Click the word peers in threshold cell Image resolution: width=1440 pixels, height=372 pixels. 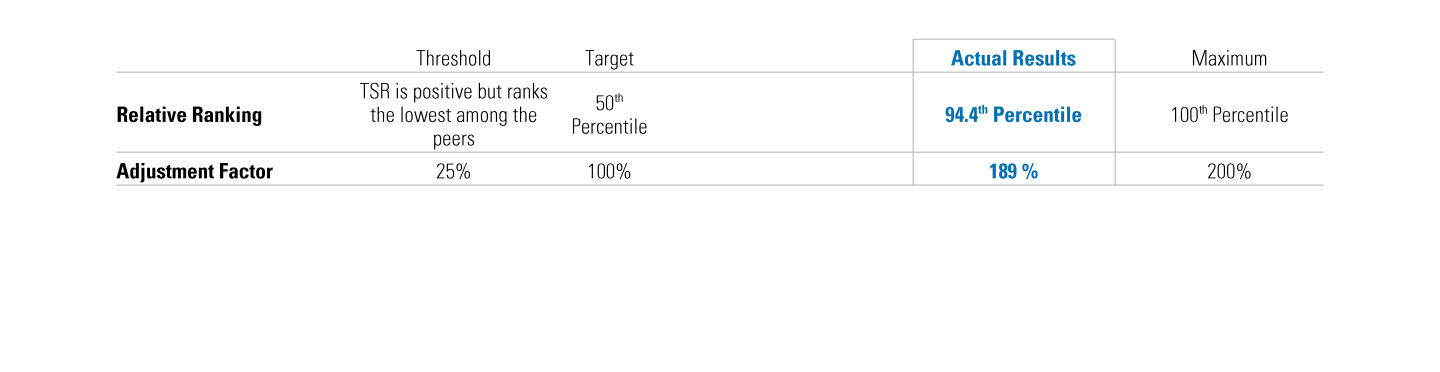coord(454,140)
